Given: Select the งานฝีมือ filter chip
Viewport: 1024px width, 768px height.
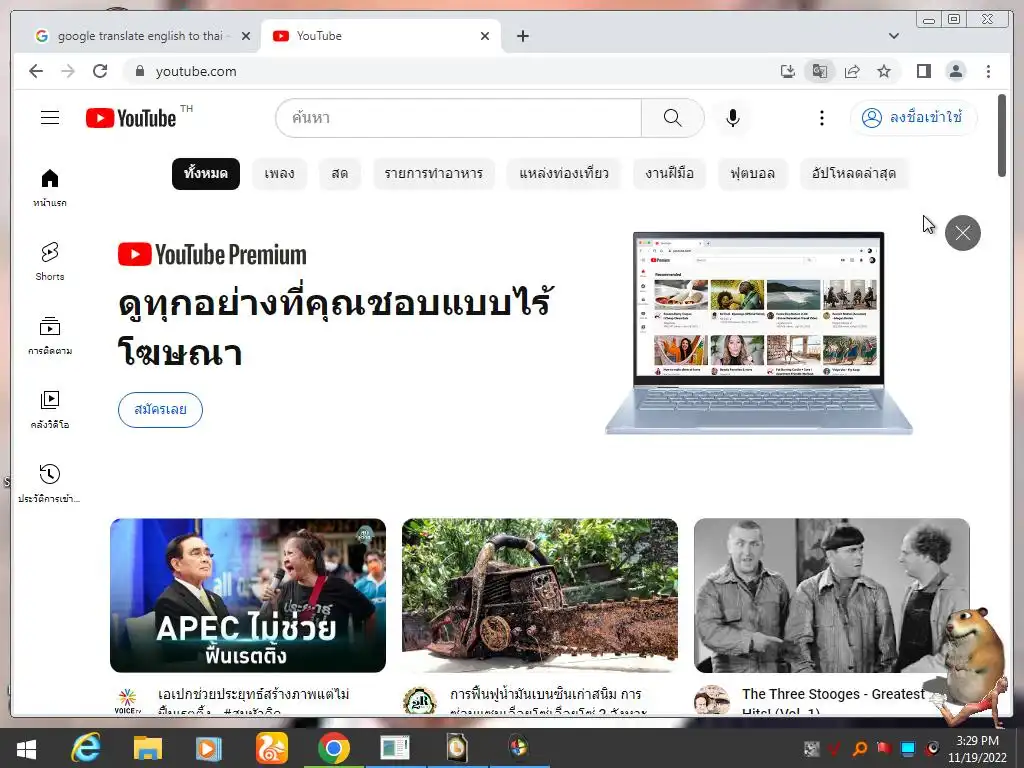Looking at the screenshot, I should (669, 174).
